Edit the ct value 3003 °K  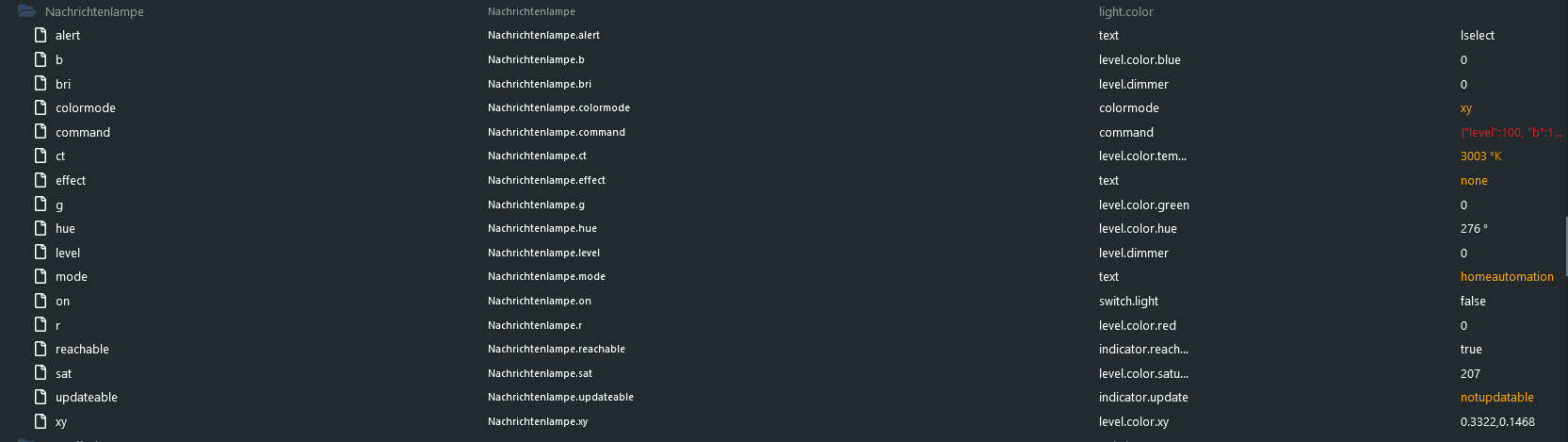click(x=1480, y=156)
